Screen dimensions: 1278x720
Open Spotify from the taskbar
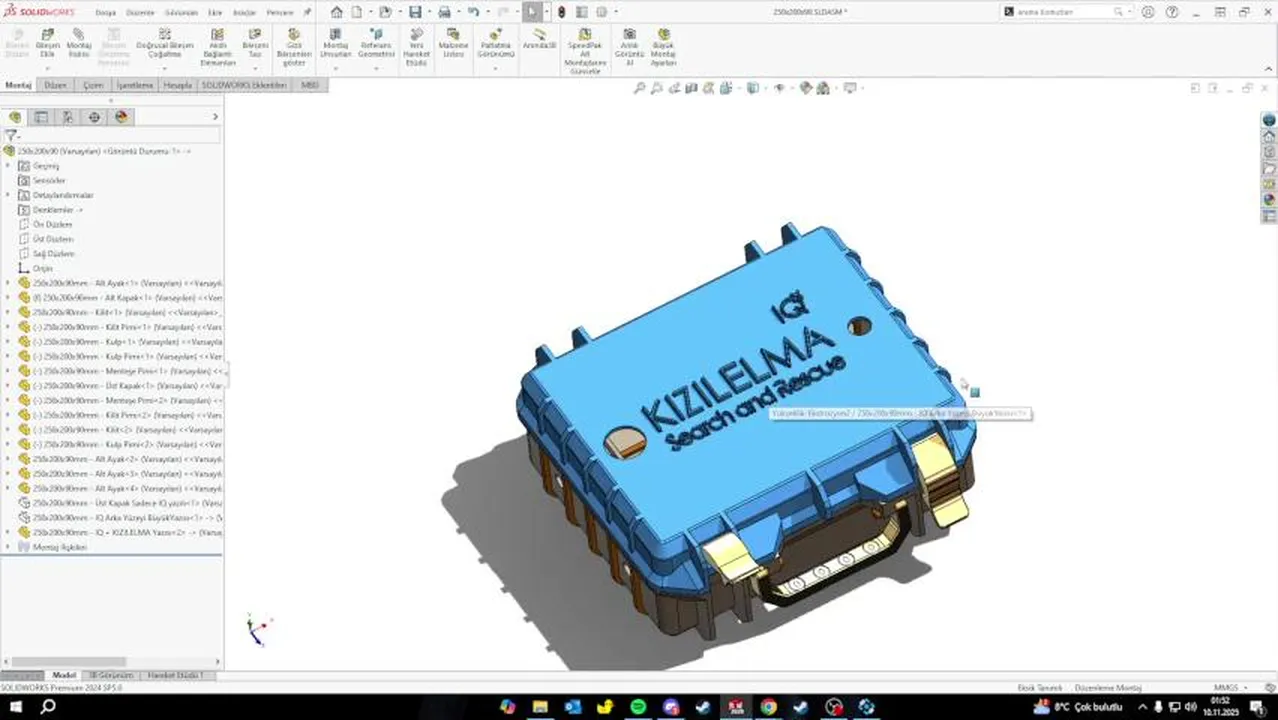click(638, 707)
